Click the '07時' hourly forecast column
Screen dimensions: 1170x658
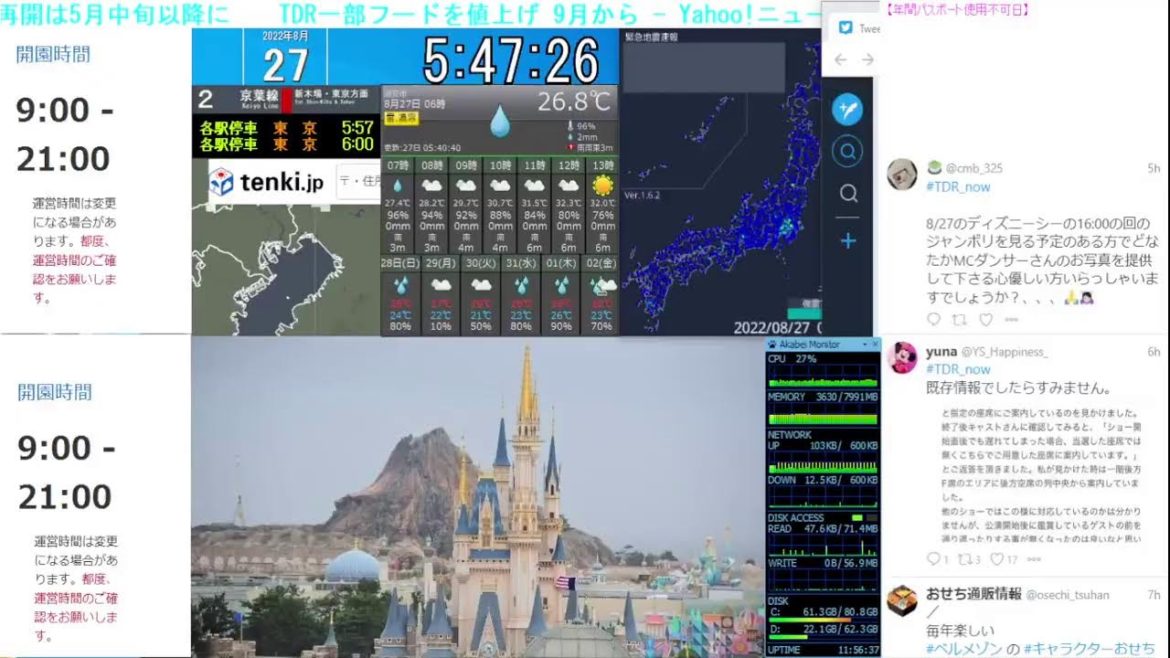click(x=398, y=206)
